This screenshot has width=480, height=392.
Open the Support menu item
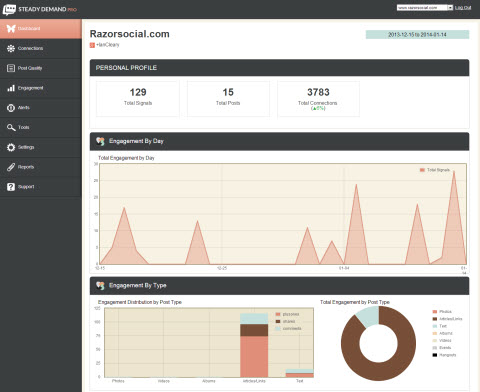pos(41,187)
